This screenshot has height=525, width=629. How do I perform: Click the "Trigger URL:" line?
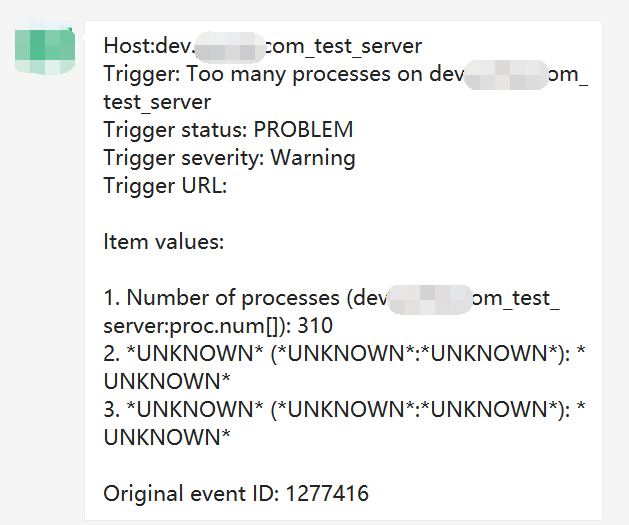click(x=166, y=186)
